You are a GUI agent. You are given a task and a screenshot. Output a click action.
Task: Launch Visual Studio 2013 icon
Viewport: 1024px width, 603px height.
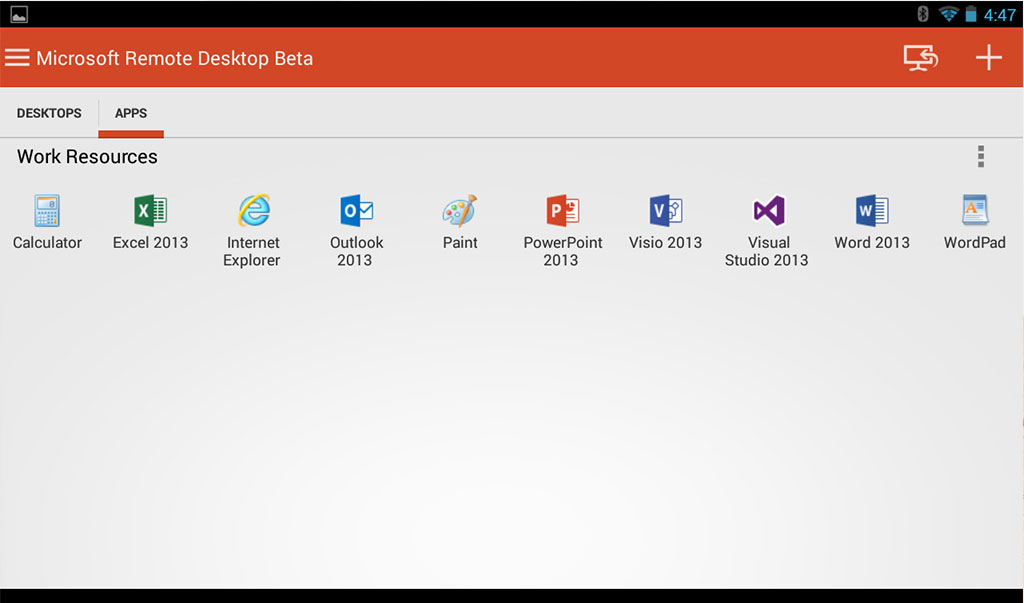[767, 211]
